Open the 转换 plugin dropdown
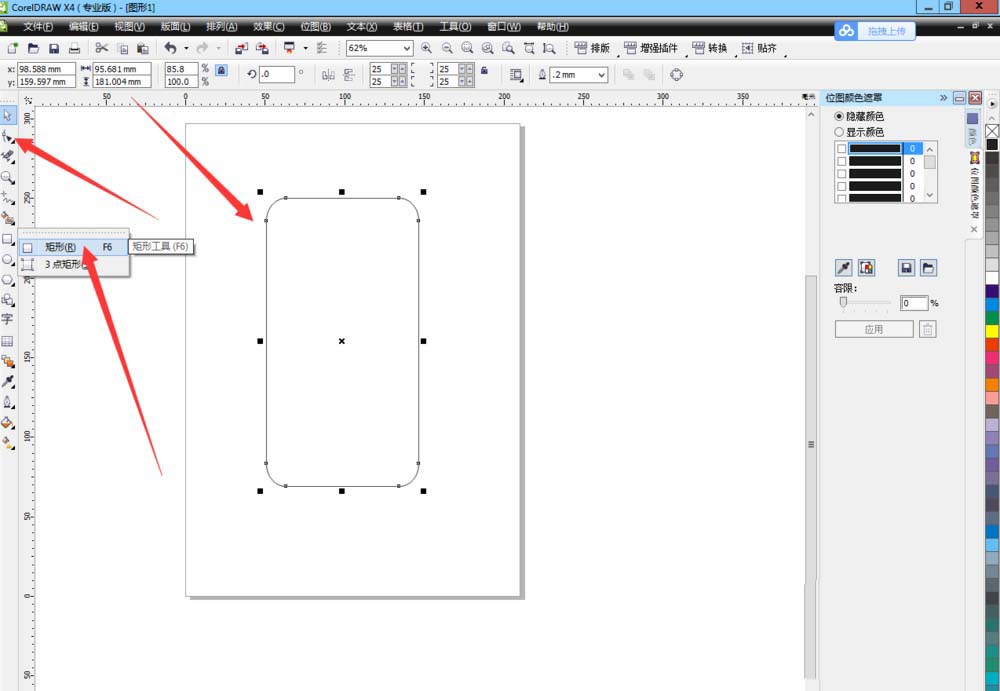Viewport: 1000px width, 691px height. coord(710,48)
